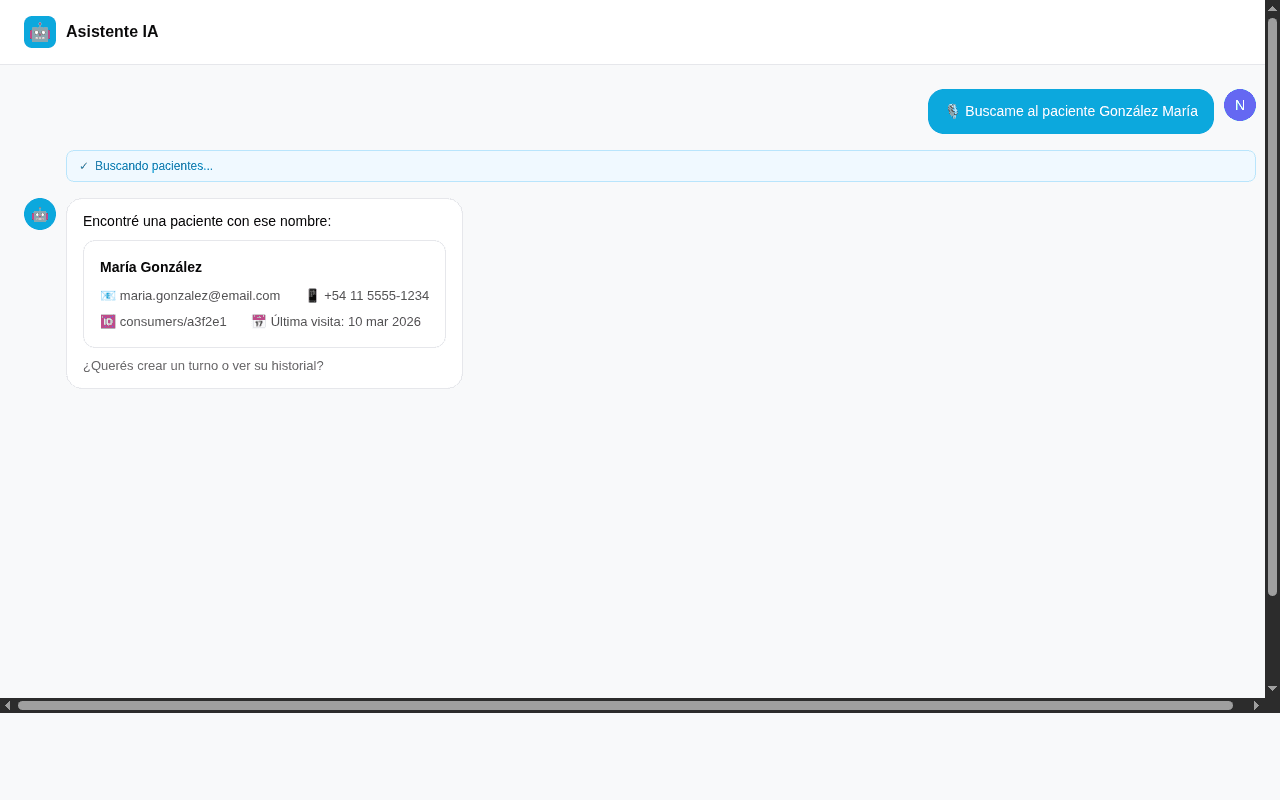Click the Asistente IA title
The height and width of the screenshot is (800, 1280).
[112, 32]
